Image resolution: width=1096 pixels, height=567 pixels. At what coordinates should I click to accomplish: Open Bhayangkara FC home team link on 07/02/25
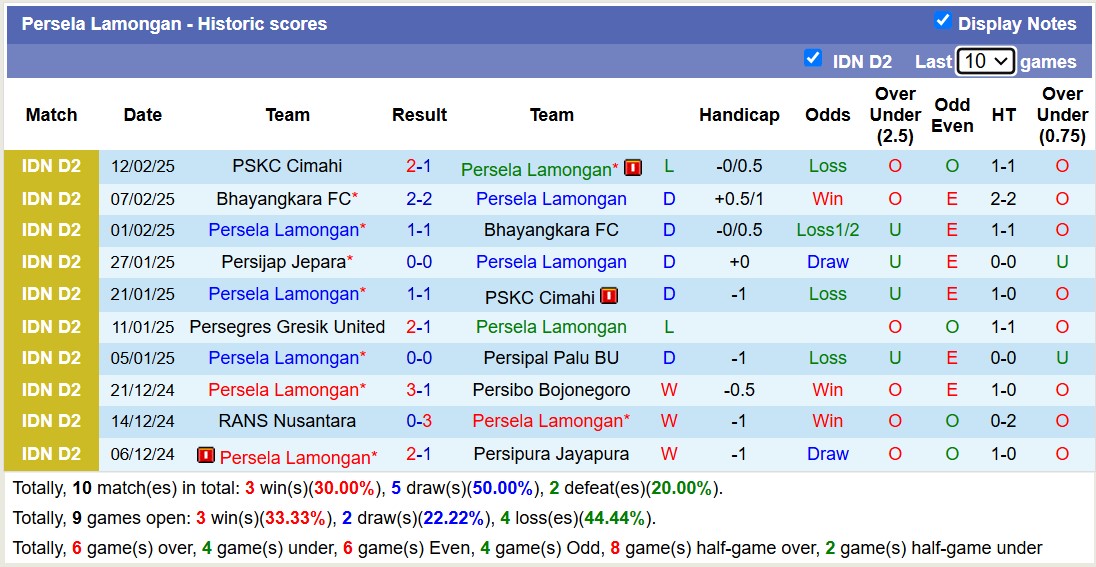(284, 199)
